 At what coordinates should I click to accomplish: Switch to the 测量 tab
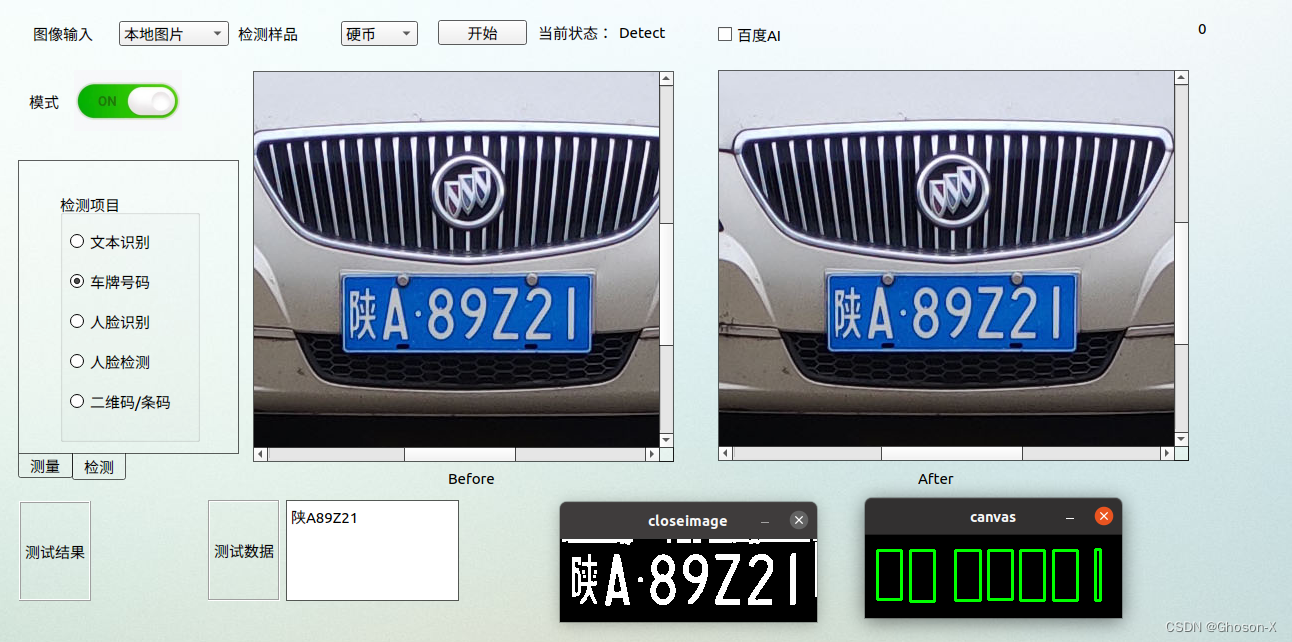coord(45,466)
